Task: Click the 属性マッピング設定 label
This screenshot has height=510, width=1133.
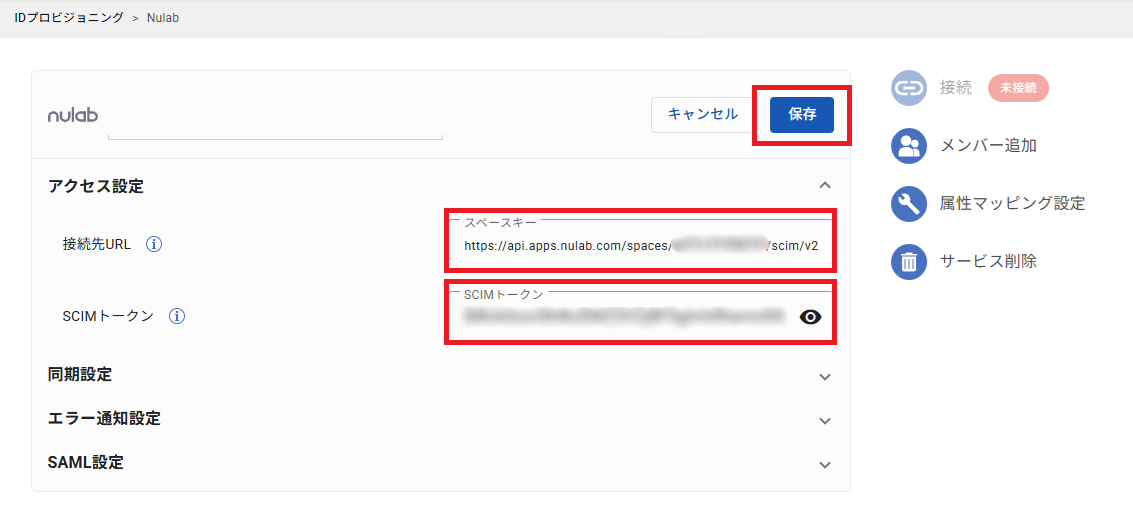Action: [x=1012, y=204]
